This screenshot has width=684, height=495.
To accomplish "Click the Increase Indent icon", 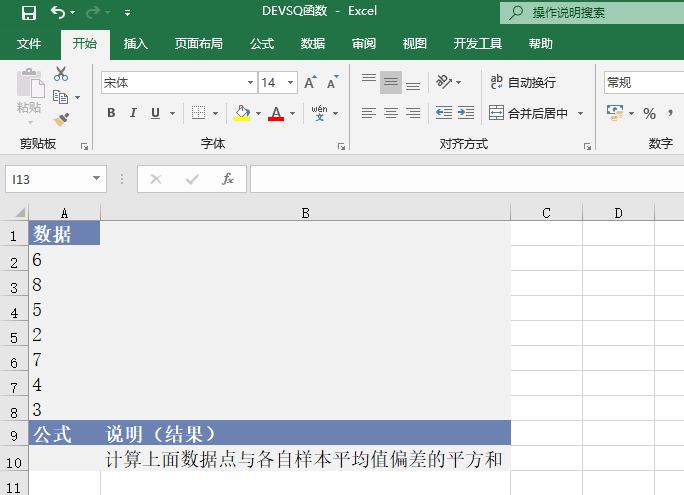I will coord(465,113).
